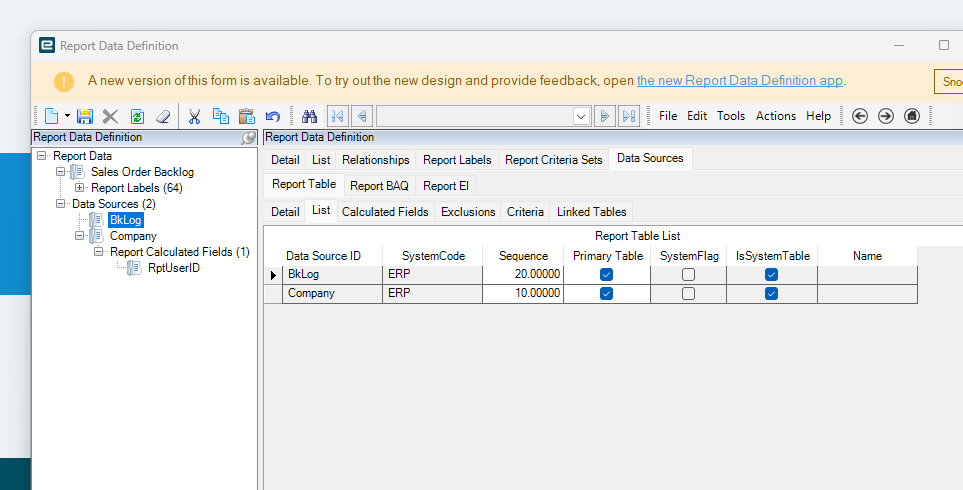Toggle SystemFlag checkbox for Company row
The image size is (963, 490).
click(x=688, y=294)
